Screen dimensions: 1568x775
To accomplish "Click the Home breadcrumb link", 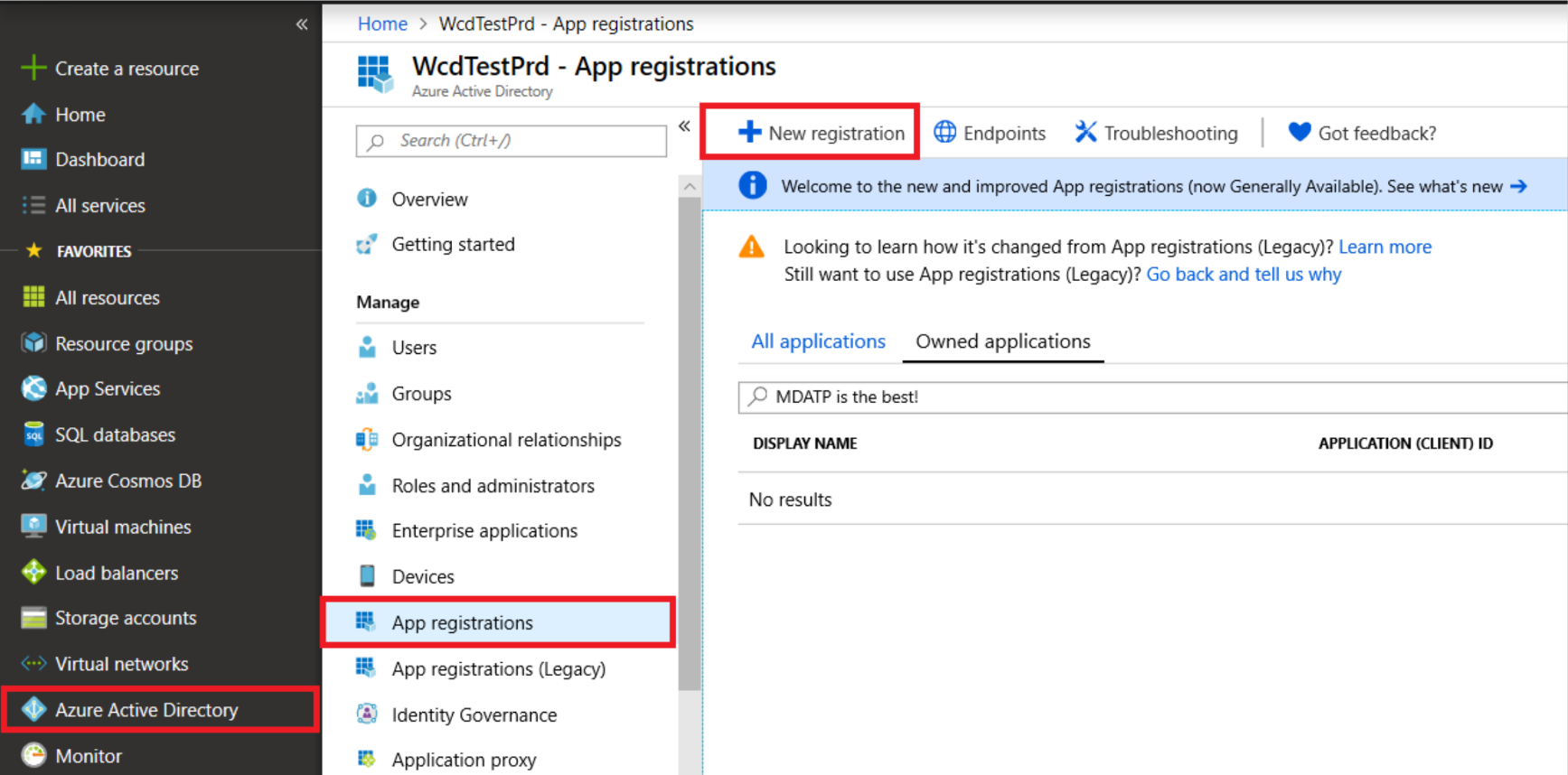I will pos(382,24).
